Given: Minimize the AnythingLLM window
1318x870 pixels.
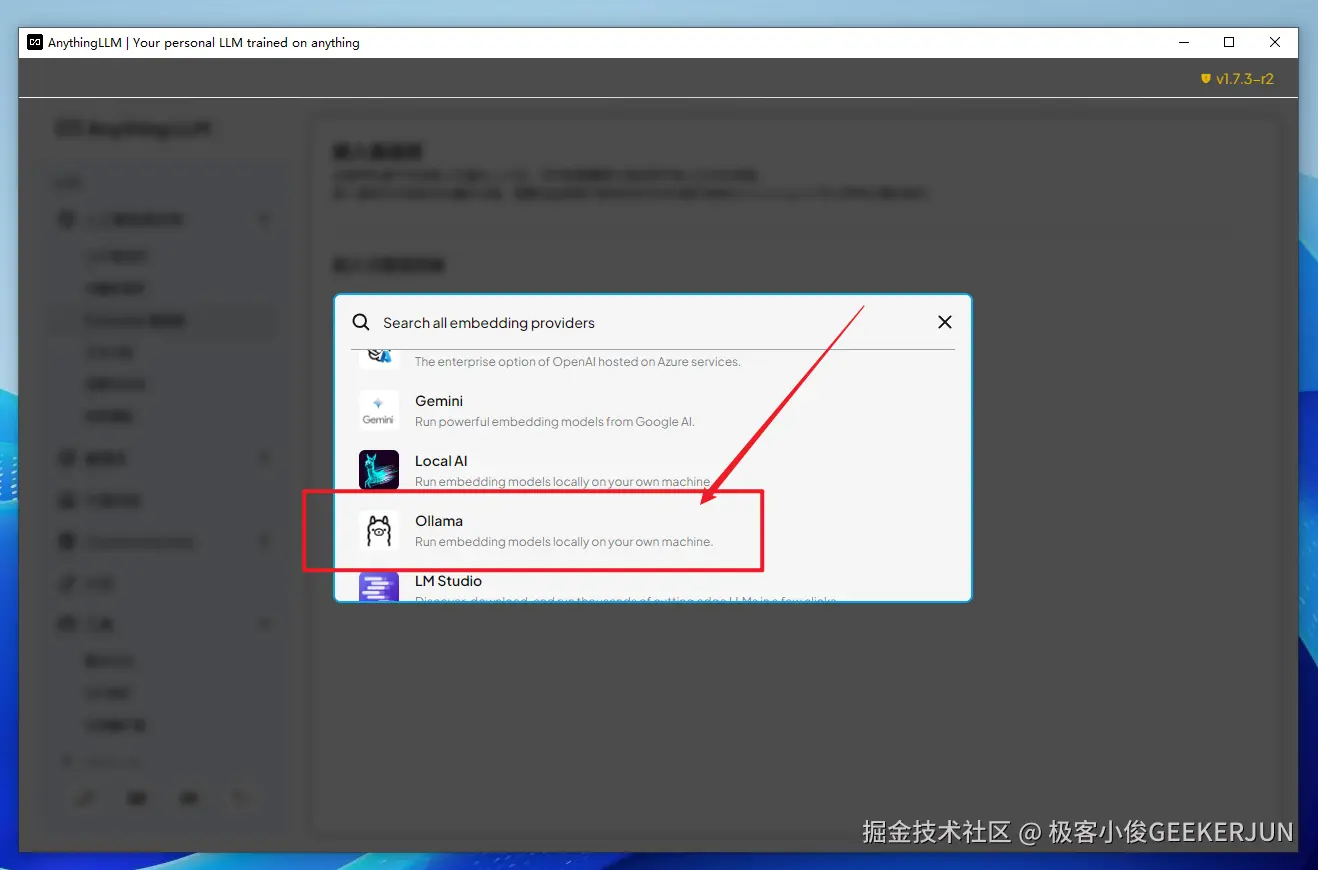Looking at the screenshot, I should click(1183, 42).
